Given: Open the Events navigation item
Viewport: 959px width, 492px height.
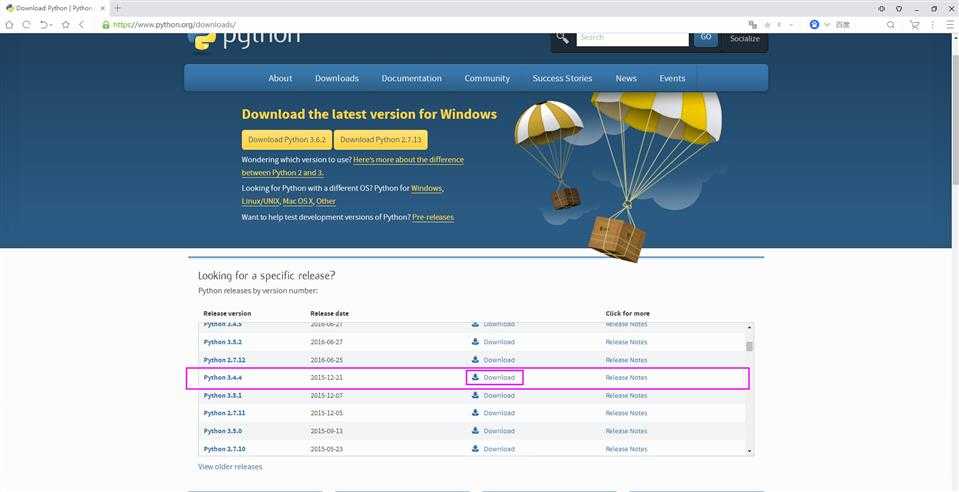Looking at the screenshot, I should [x=672, y=78].
